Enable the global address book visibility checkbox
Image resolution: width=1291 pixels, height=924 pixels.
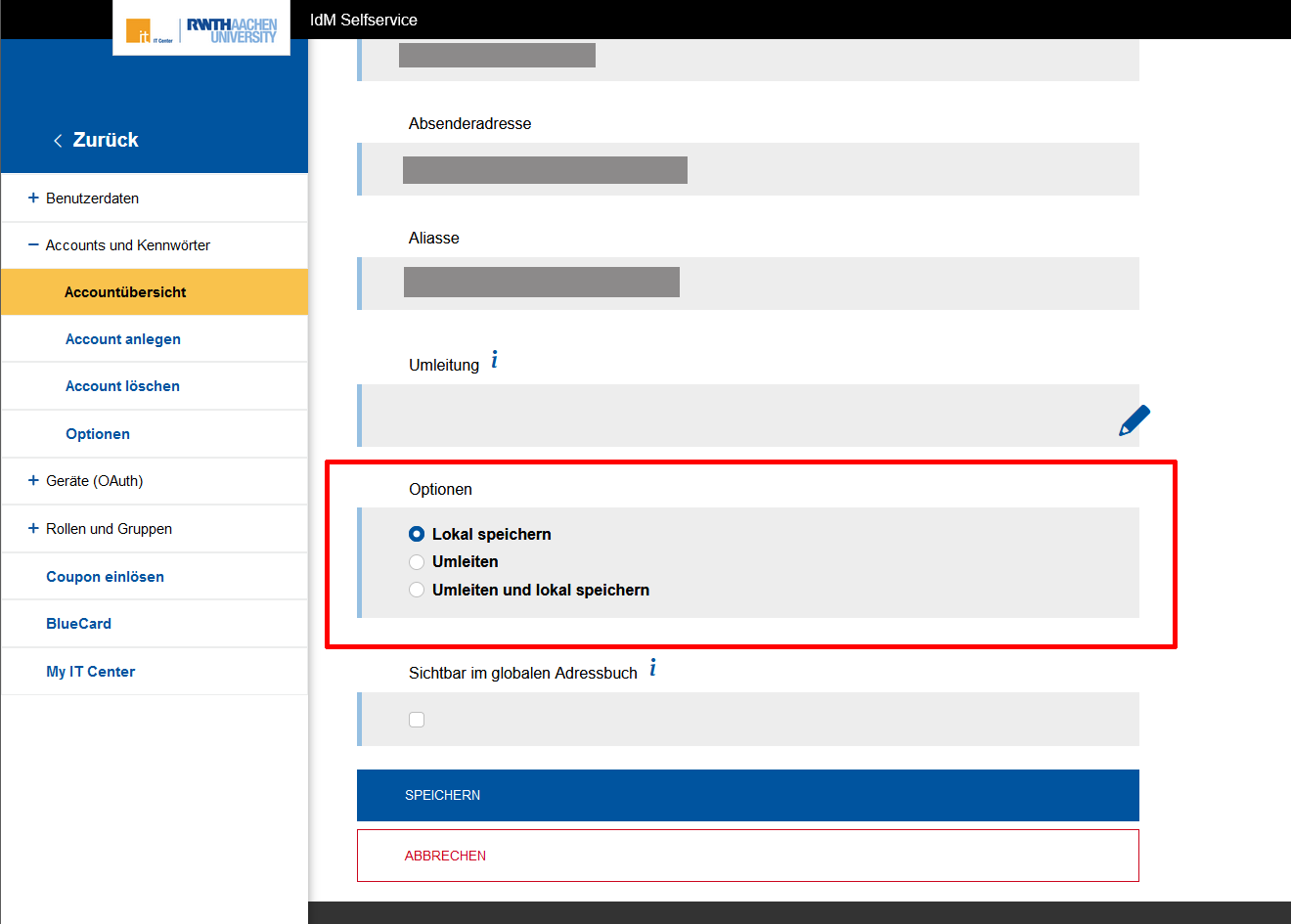point(417,720)
